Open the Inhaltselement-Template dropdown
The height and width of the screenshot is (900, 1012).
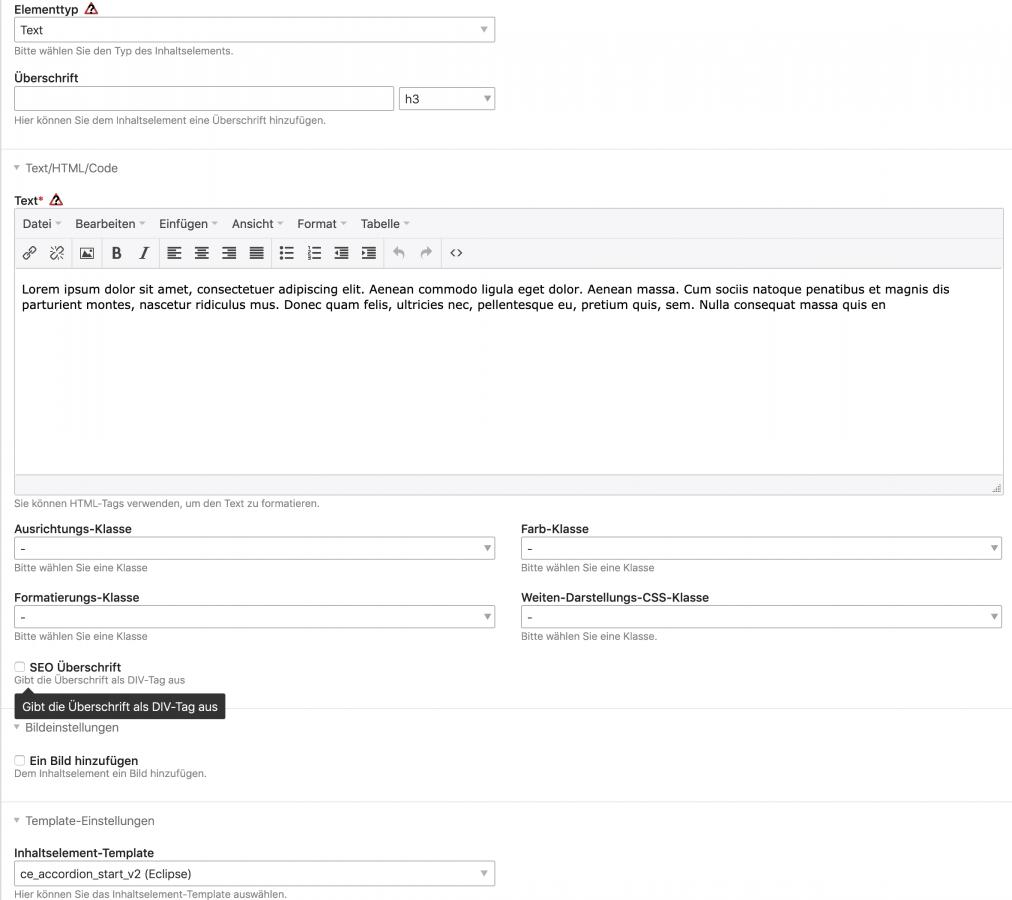(254, 874)
